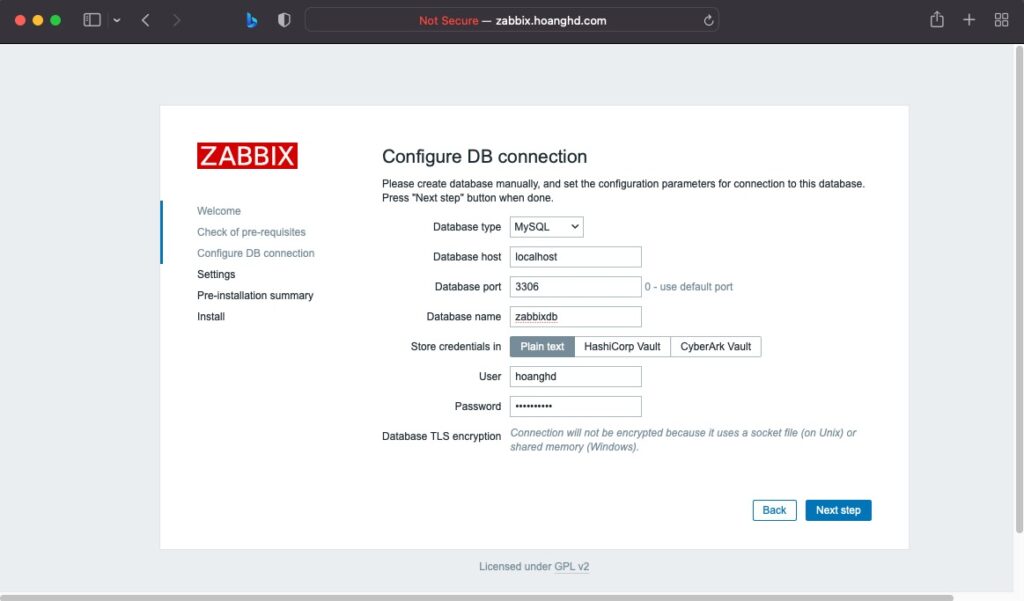The width and height of the screenshot is (1024, 601).
Task: Open the sidebar options chevron
Action: tap(117, 20)
